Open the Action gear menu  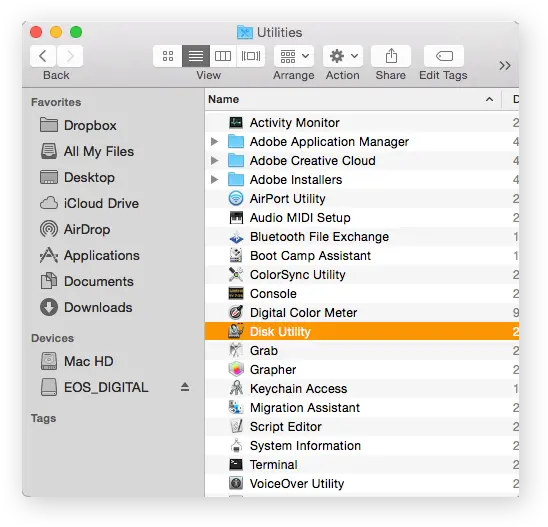343,56
